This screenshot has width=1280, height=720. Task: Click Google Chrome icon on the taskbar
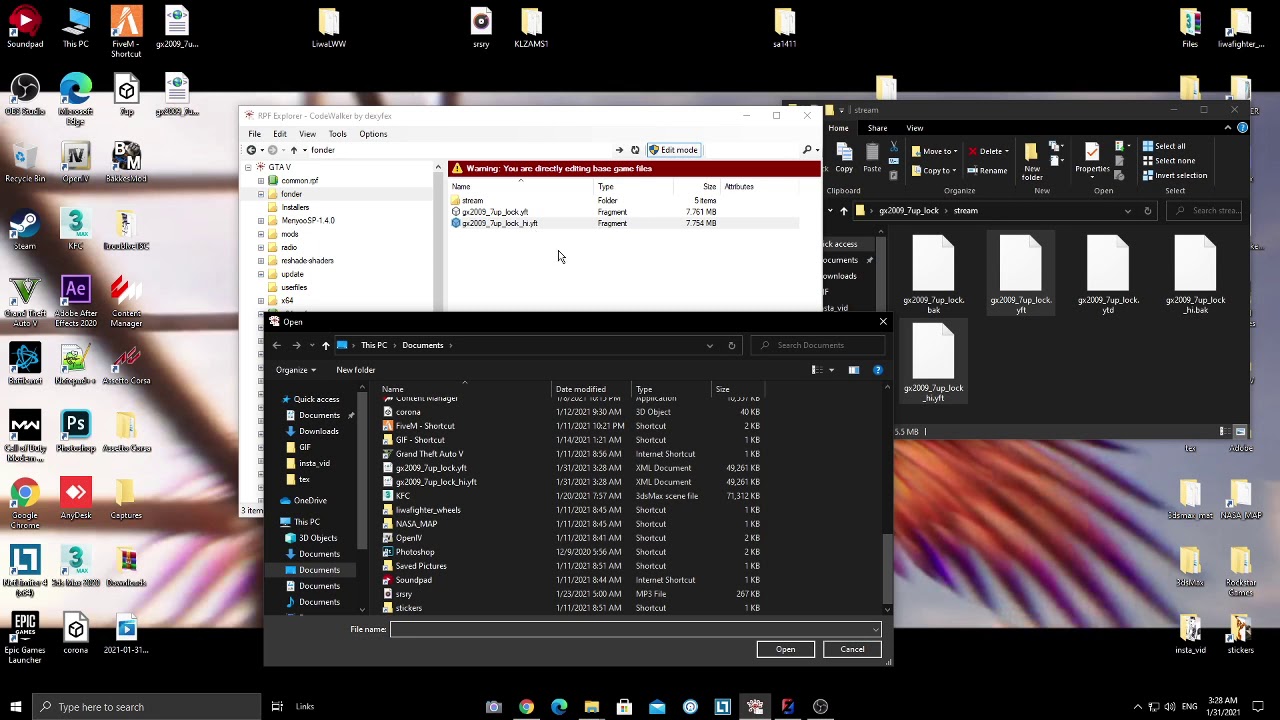coord(526,707)
